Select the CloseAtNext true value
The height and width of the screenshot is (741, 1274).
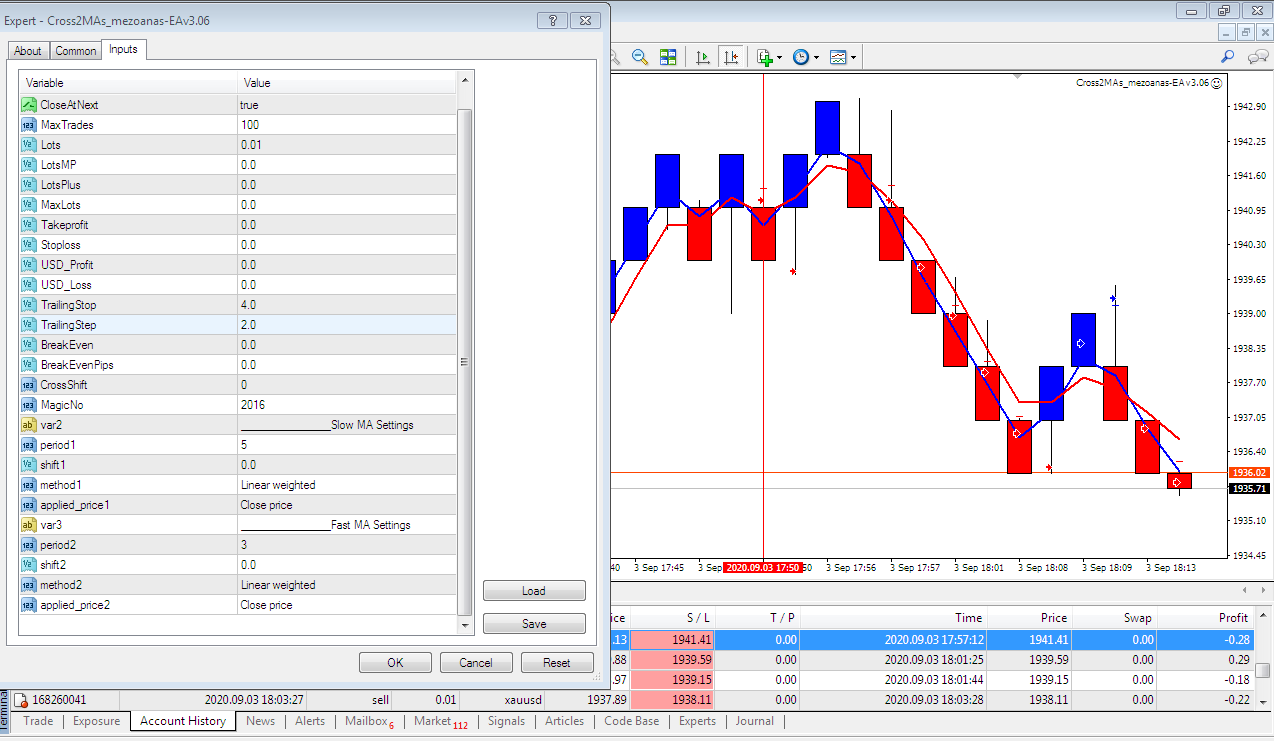(347, 105)
